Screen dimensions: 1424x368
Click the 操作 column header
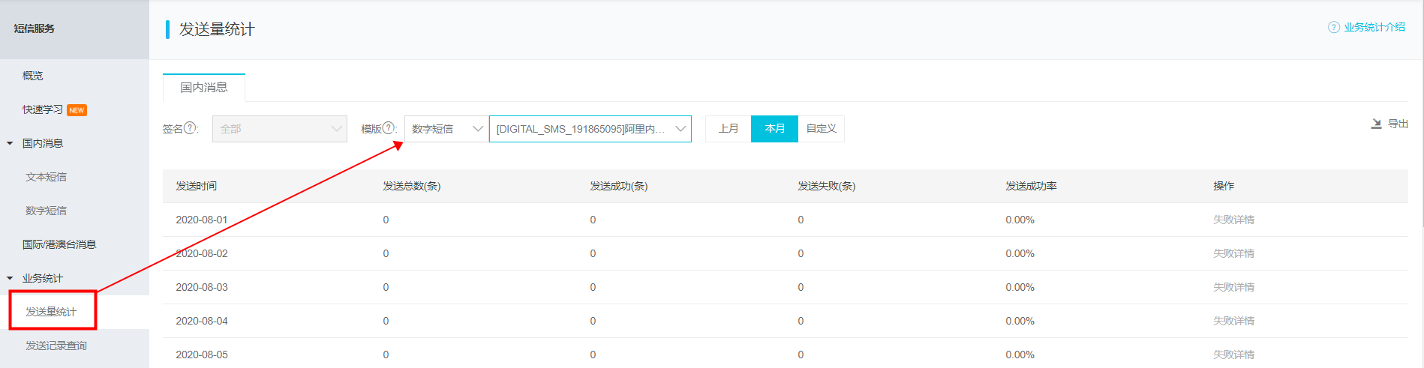coord(1223,186)
